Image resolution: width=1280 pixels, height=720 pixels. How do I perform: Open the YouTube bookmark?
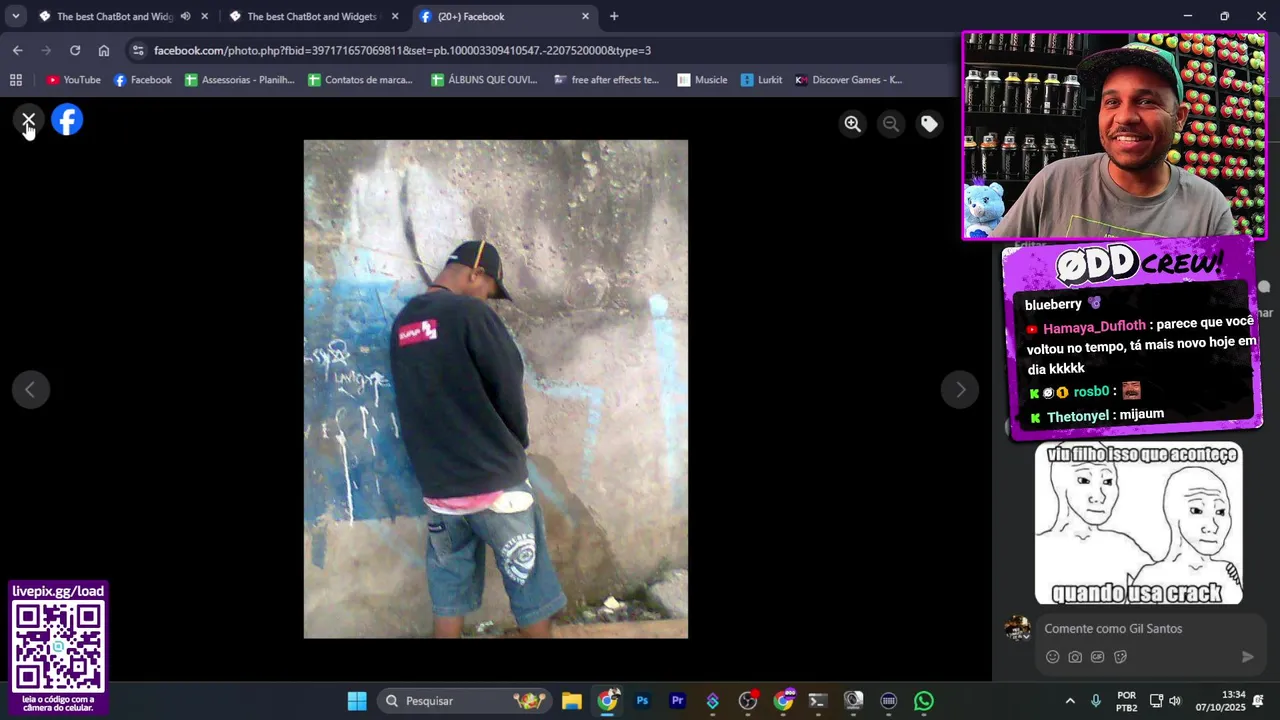coord(73,80)
